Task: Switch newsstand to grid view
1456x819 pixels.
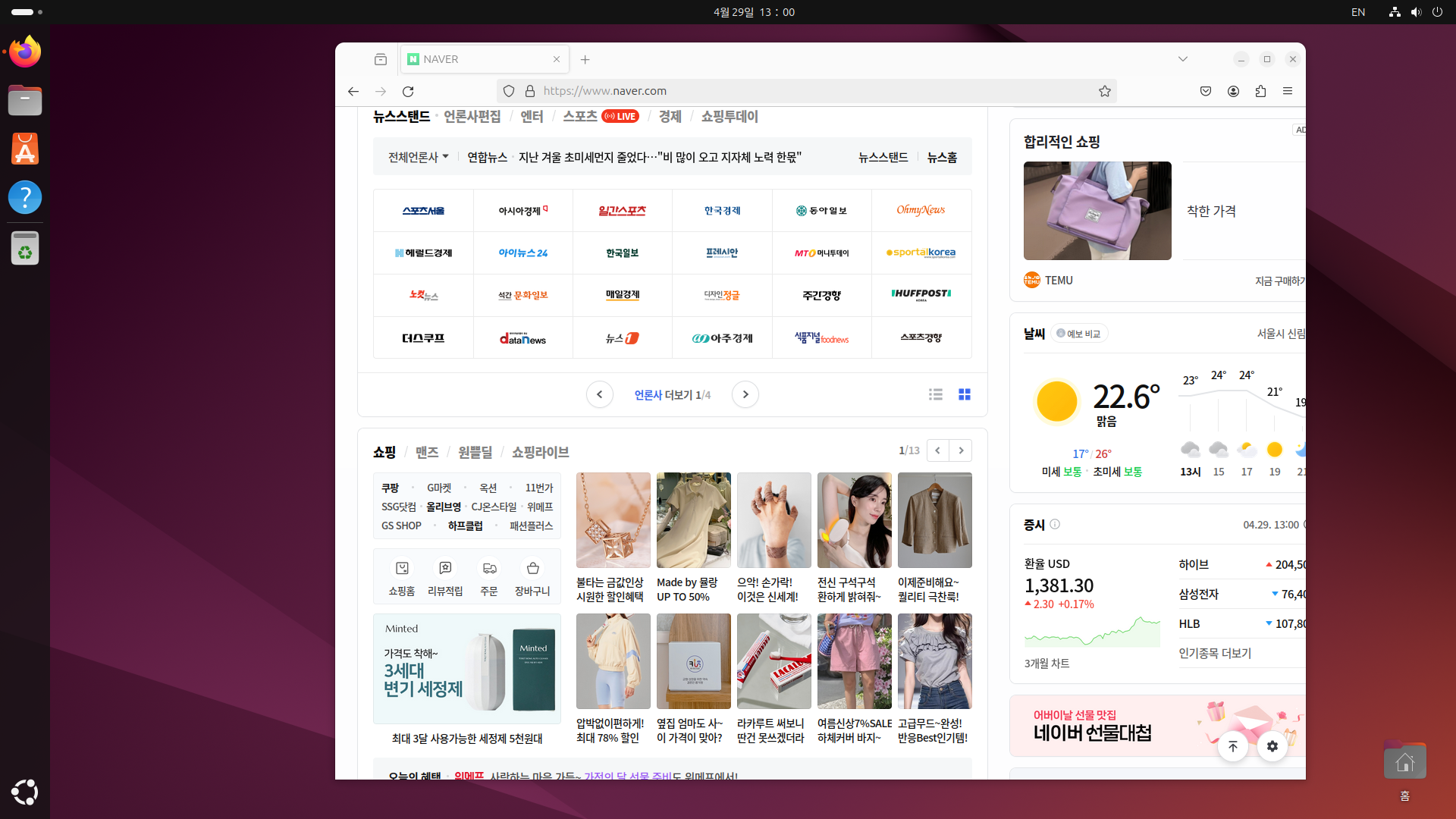Action: point(965,394)
